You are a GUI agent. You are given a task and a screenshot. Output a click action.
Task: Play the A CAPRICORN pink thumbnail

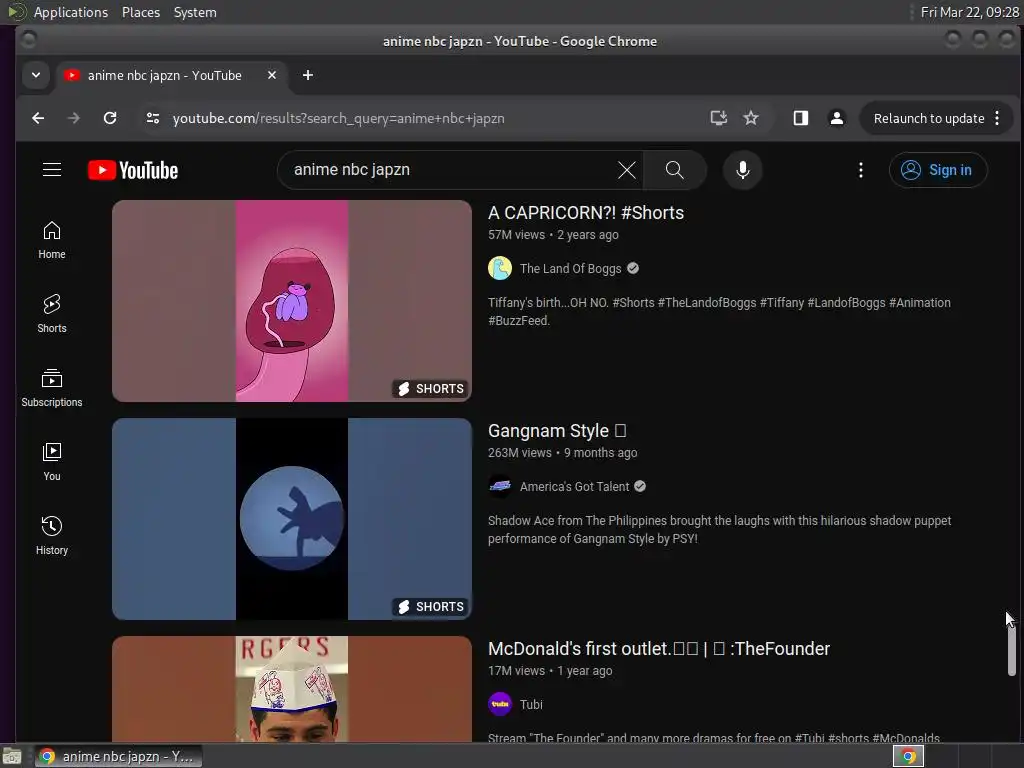tap(292, 300)
